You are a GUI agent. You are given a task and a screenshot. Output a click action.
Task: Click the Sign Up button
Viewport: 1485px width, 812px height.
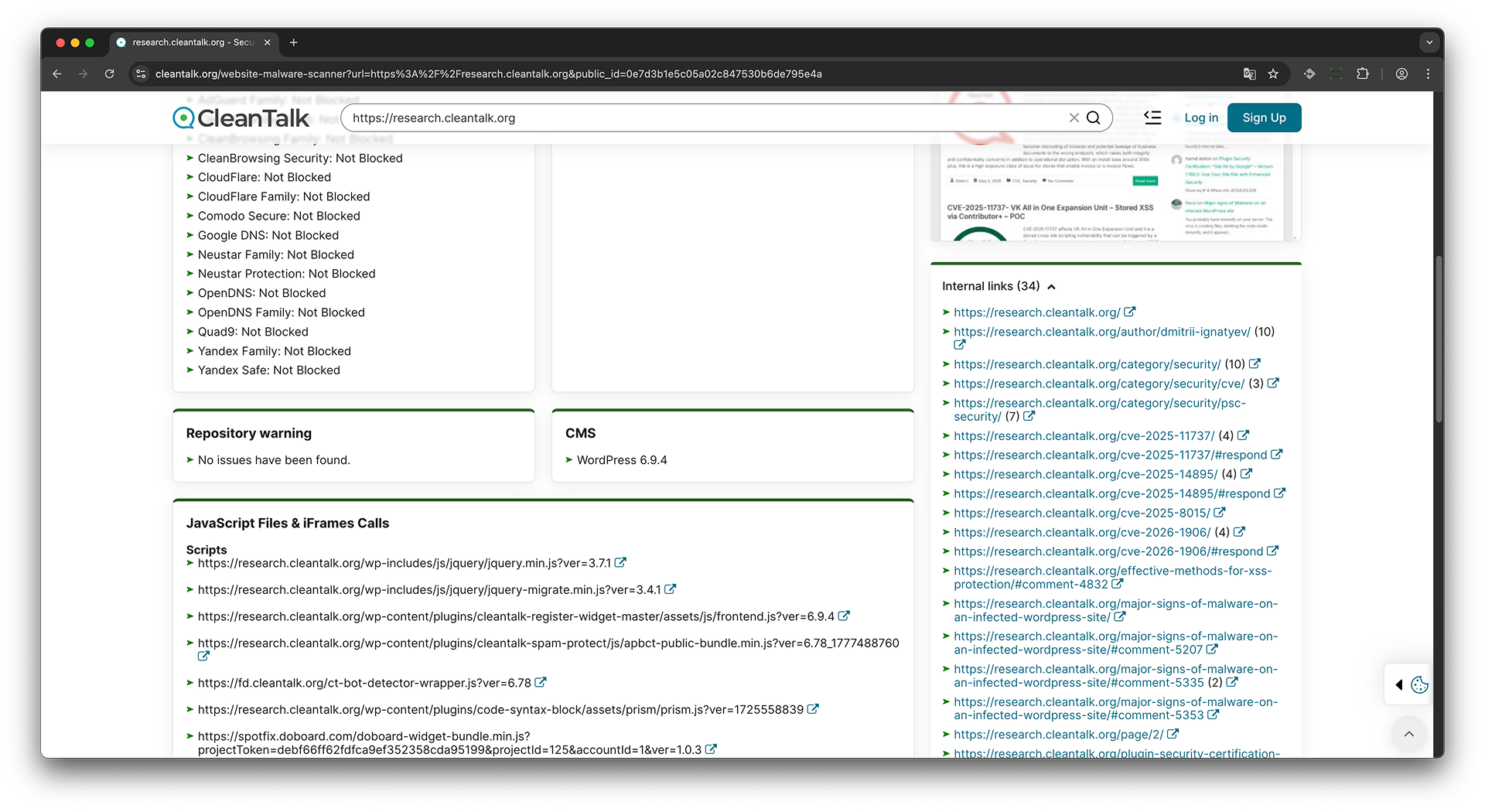coord(1264,118)
